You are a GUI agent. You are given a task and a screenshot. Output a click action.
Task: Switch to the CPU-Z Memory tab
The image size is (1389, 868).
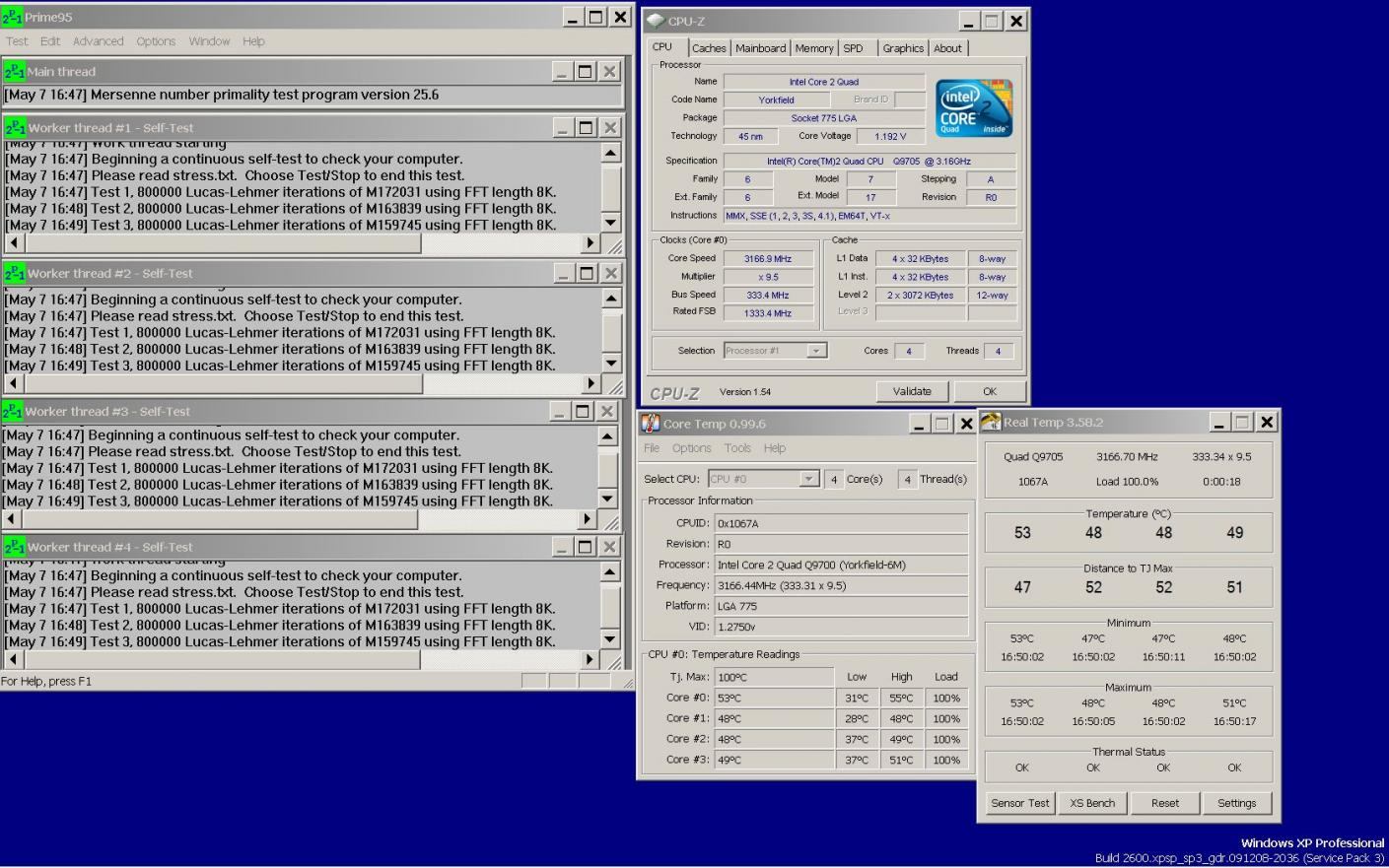(814, 48)
